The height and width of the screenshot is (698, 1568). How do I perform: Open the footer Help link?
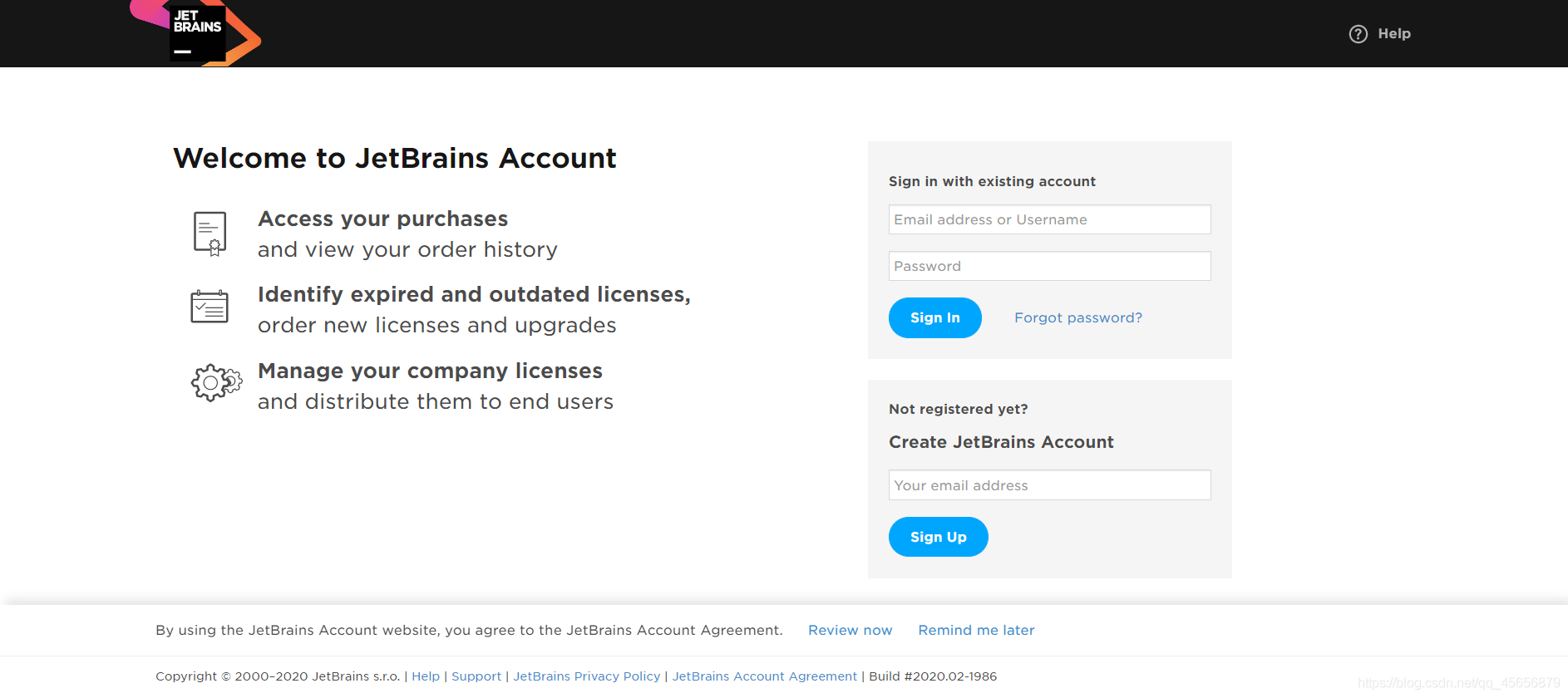point(426,676)
